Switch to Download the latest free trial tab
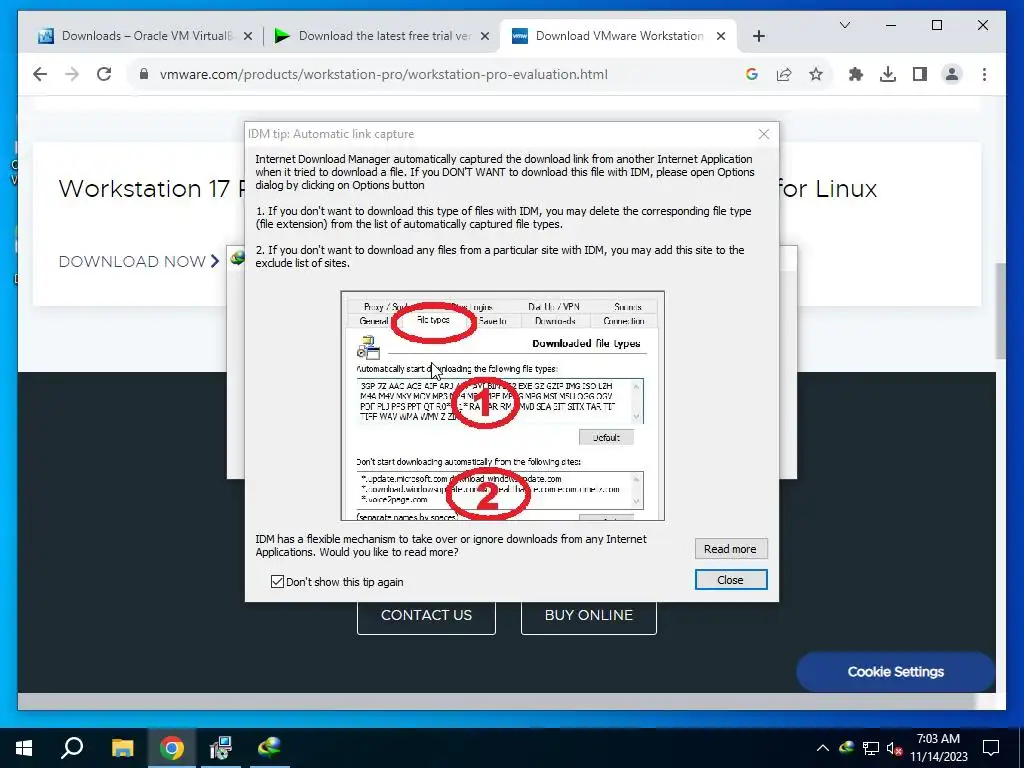The width and height of the screenshot is (1024, 768). pyautogui.click(x=383, y=36)
